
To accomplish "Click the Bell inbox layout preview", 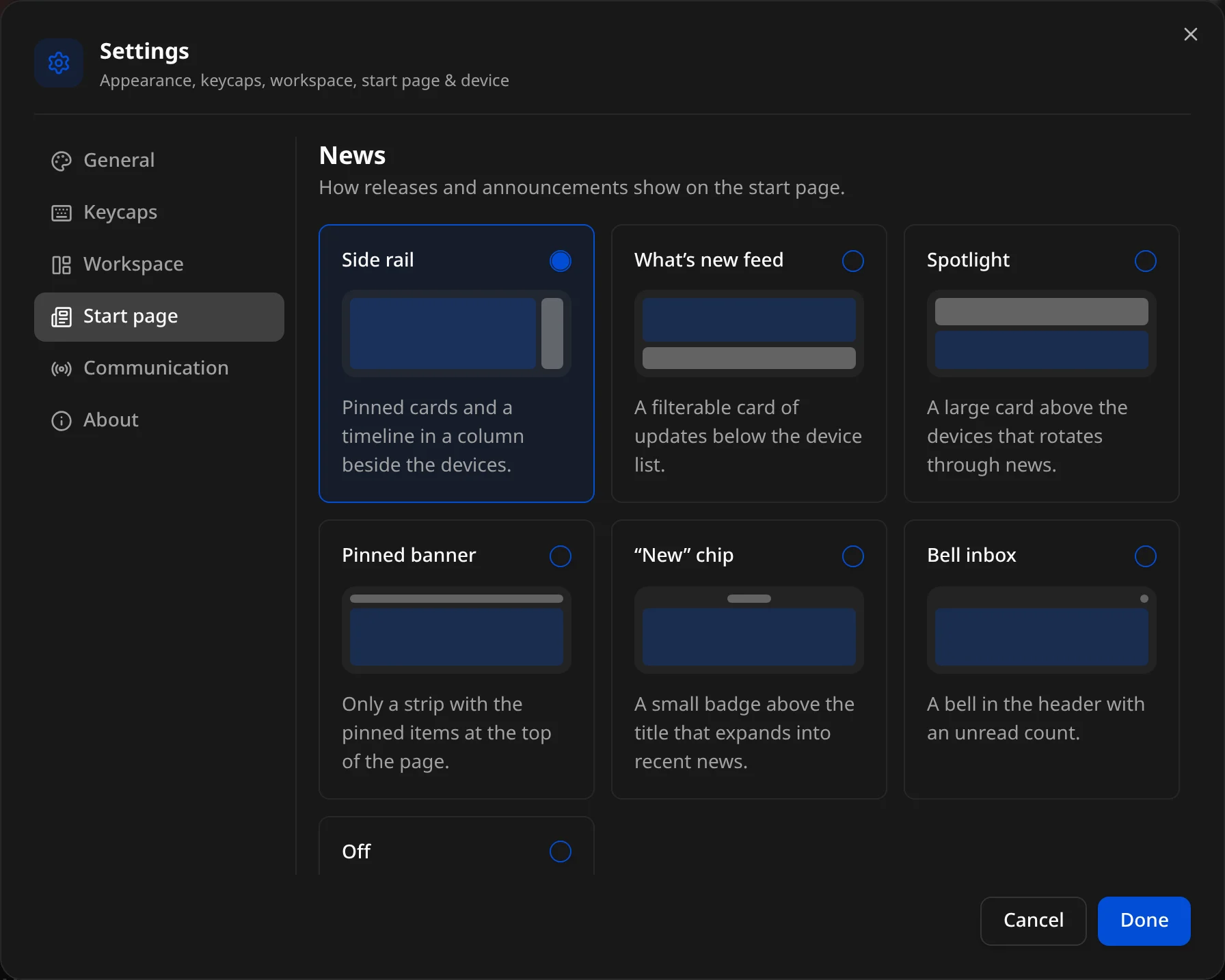I will 1042,630.
